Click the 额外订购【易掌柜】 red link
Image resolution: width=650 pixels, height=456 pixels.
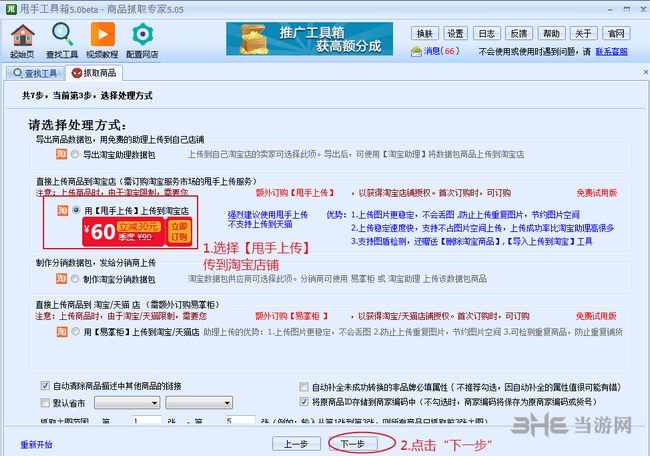(291, 316)
